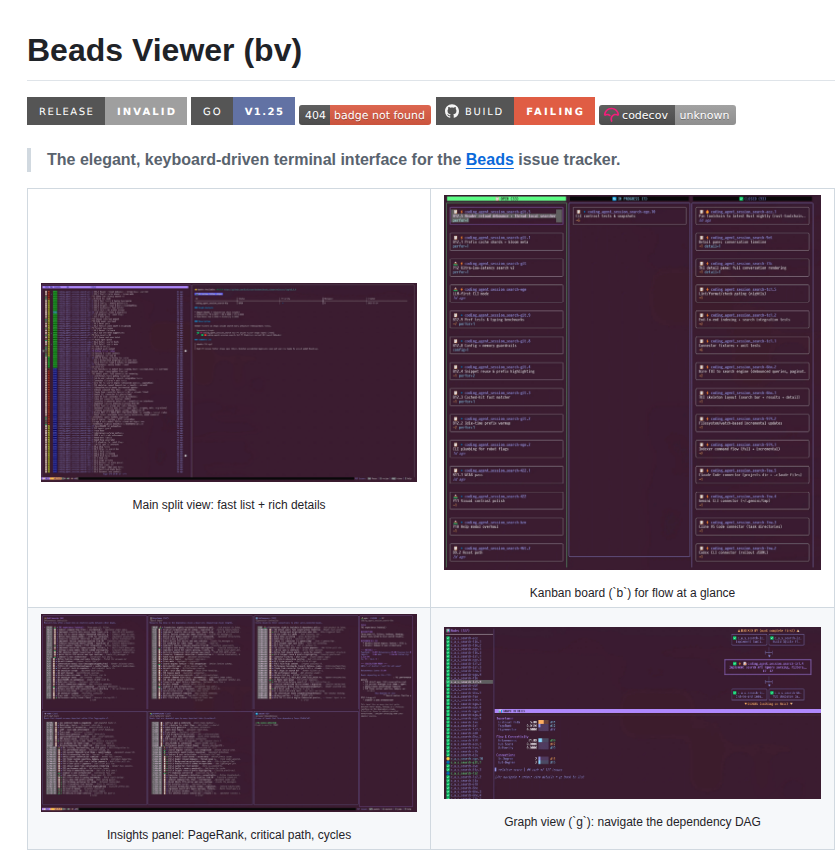
Task: Click the 'unknown' segment of the codecov badge
Action: [704, 115]
